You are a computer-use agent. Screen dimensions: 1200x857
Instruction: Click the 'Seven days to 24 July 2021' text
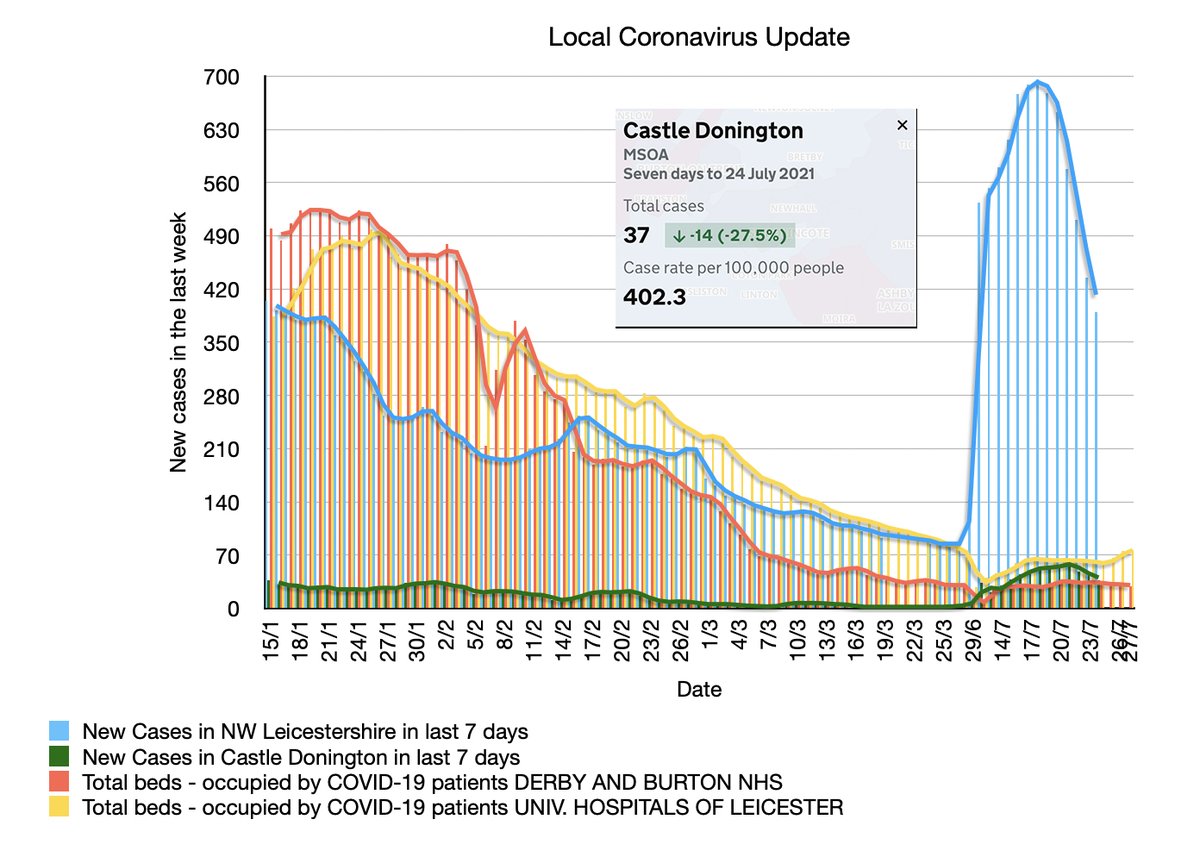point(719,173)
